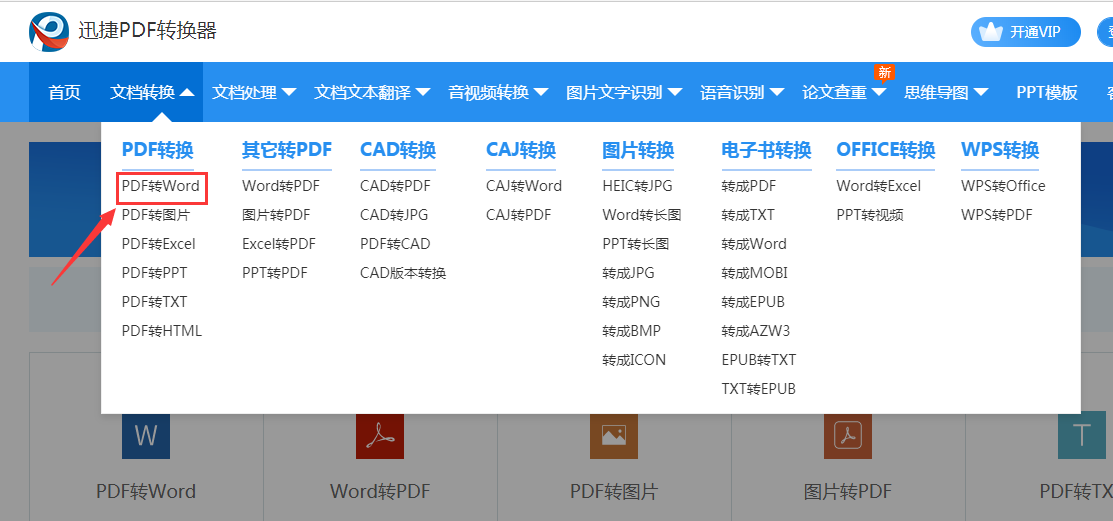1113x521 pixels.
Task: Select HEIC转JPG under 图片转换
Action: click(637, 186)
